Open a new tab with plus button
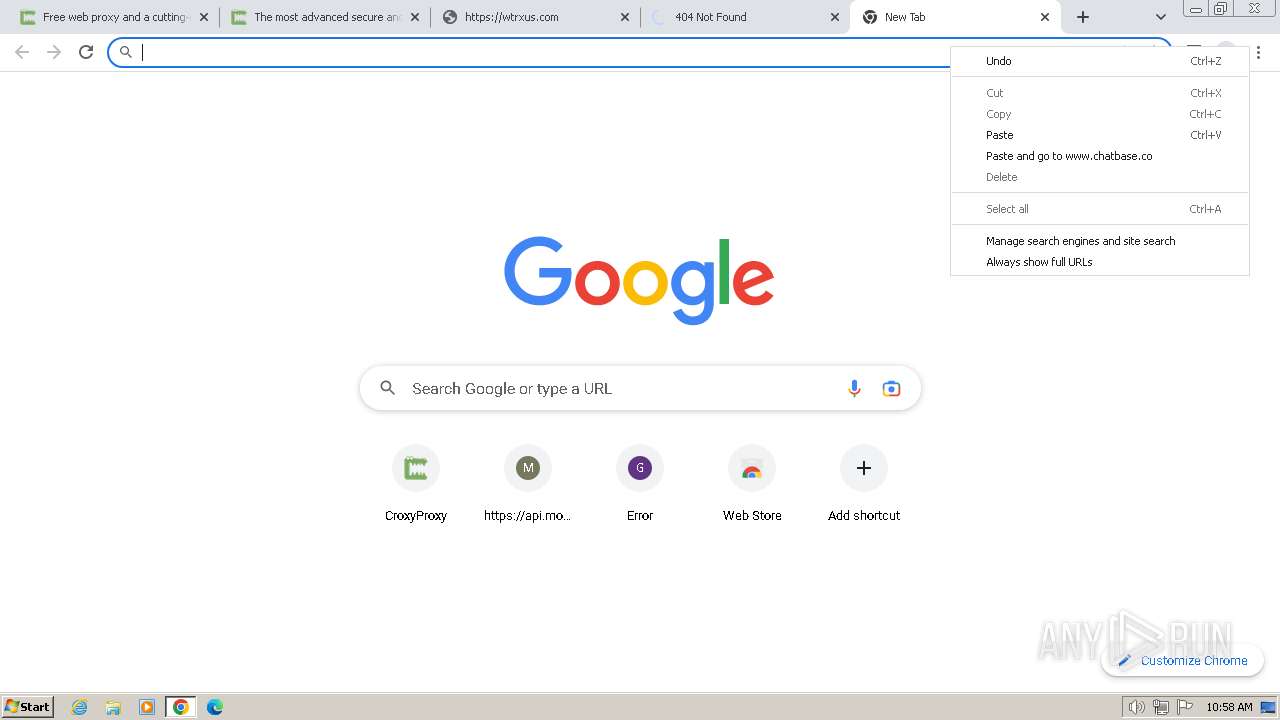The width and height of the screenshot is (1280, 720). (x=1083, y=17)
